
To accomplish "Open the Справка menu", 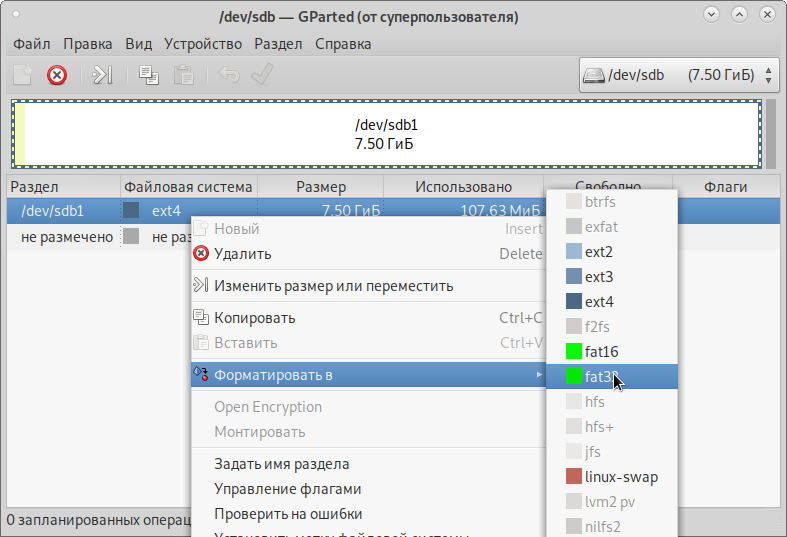I will [x=343, y=44].
